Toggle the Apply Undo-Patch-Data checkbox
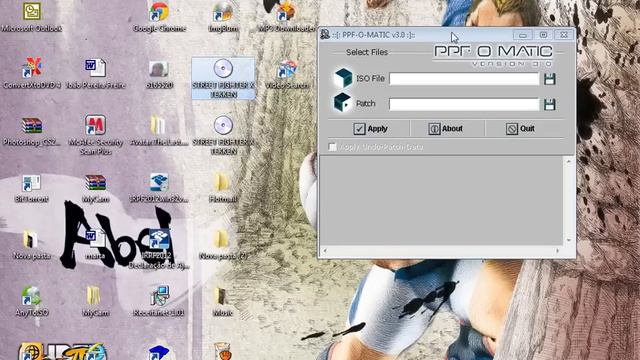Screen dimensions: 640x360 [333, 147]
